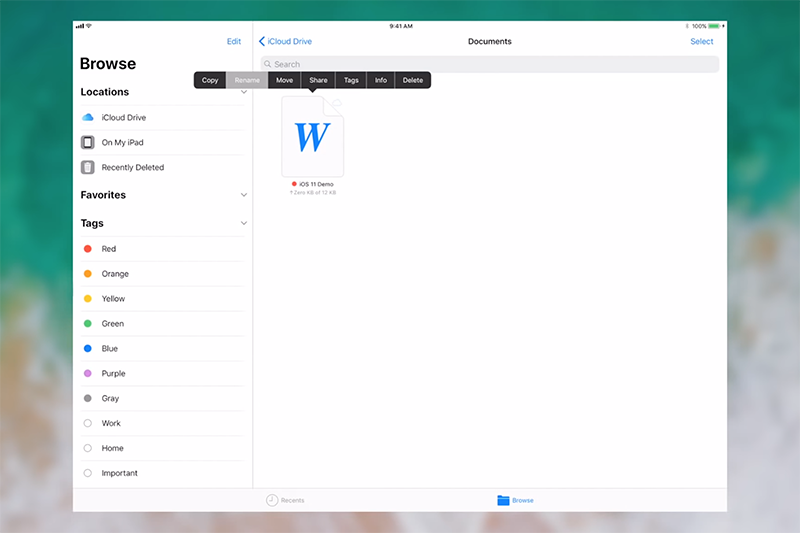Open the Recently Deleted trash icon
Image resolution: width=800 pixels, height=533 pixels.
point(88,167)
